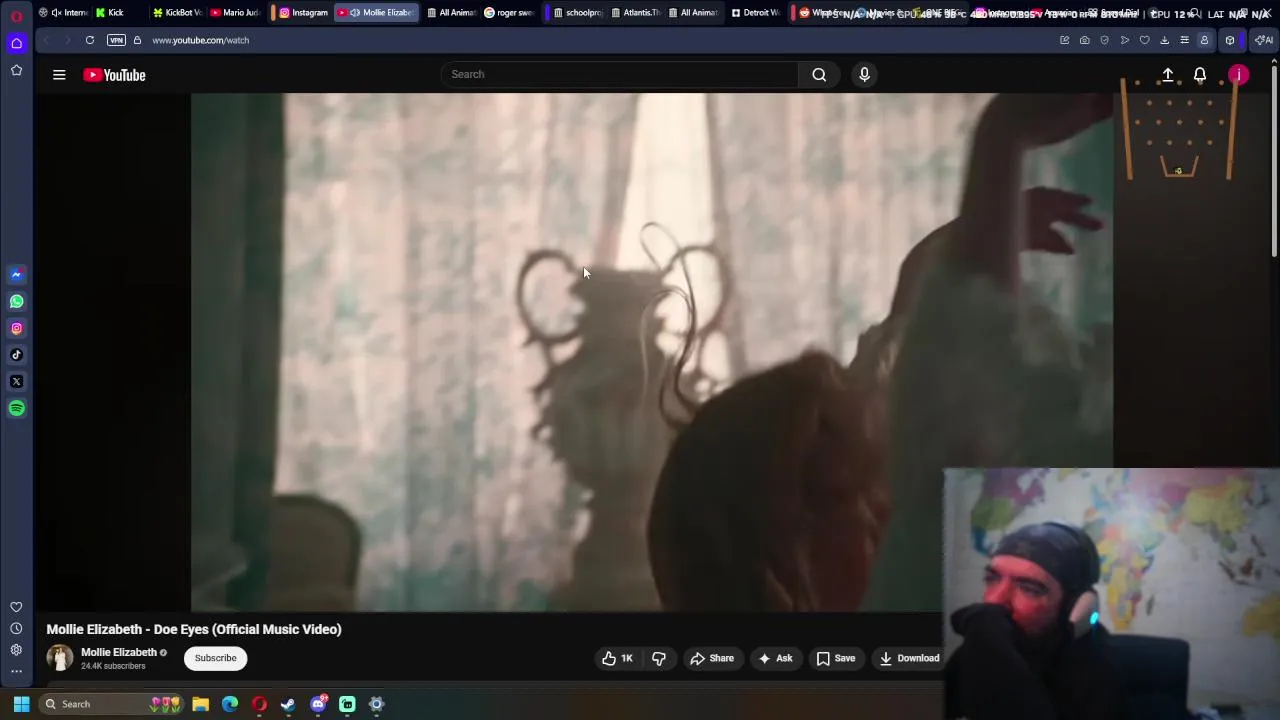Download the video
Screen dimensions: 1280x720
(909, 658)
